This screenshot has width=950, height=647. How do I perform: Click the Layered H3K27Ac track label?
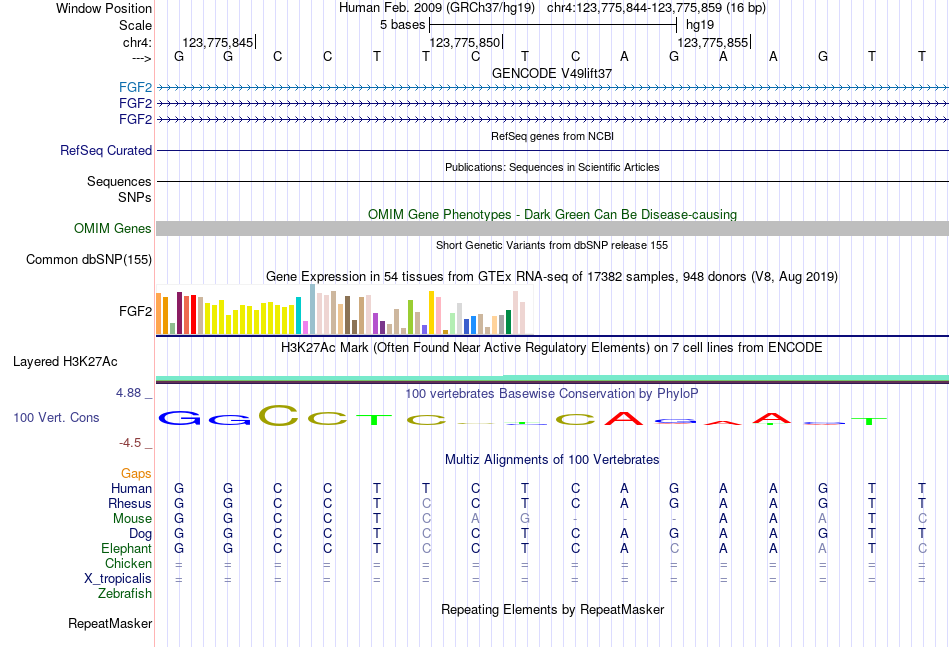(65, 362)
